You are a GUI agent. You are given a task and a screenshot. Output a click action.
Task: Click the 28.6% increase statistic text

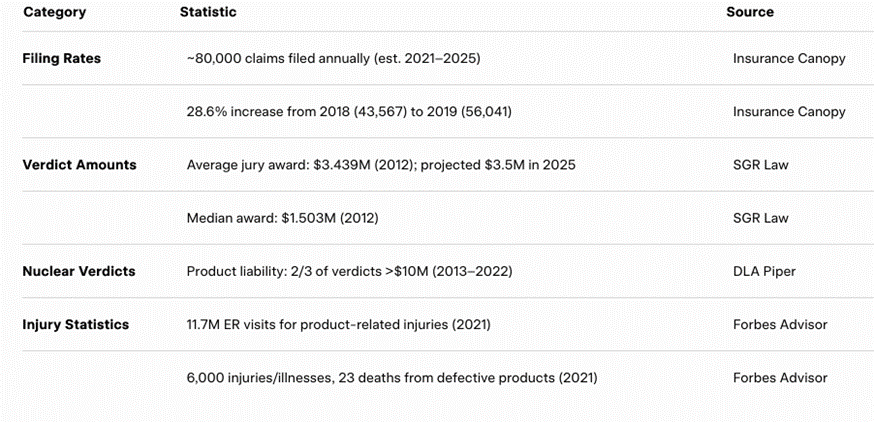(349, 112)
